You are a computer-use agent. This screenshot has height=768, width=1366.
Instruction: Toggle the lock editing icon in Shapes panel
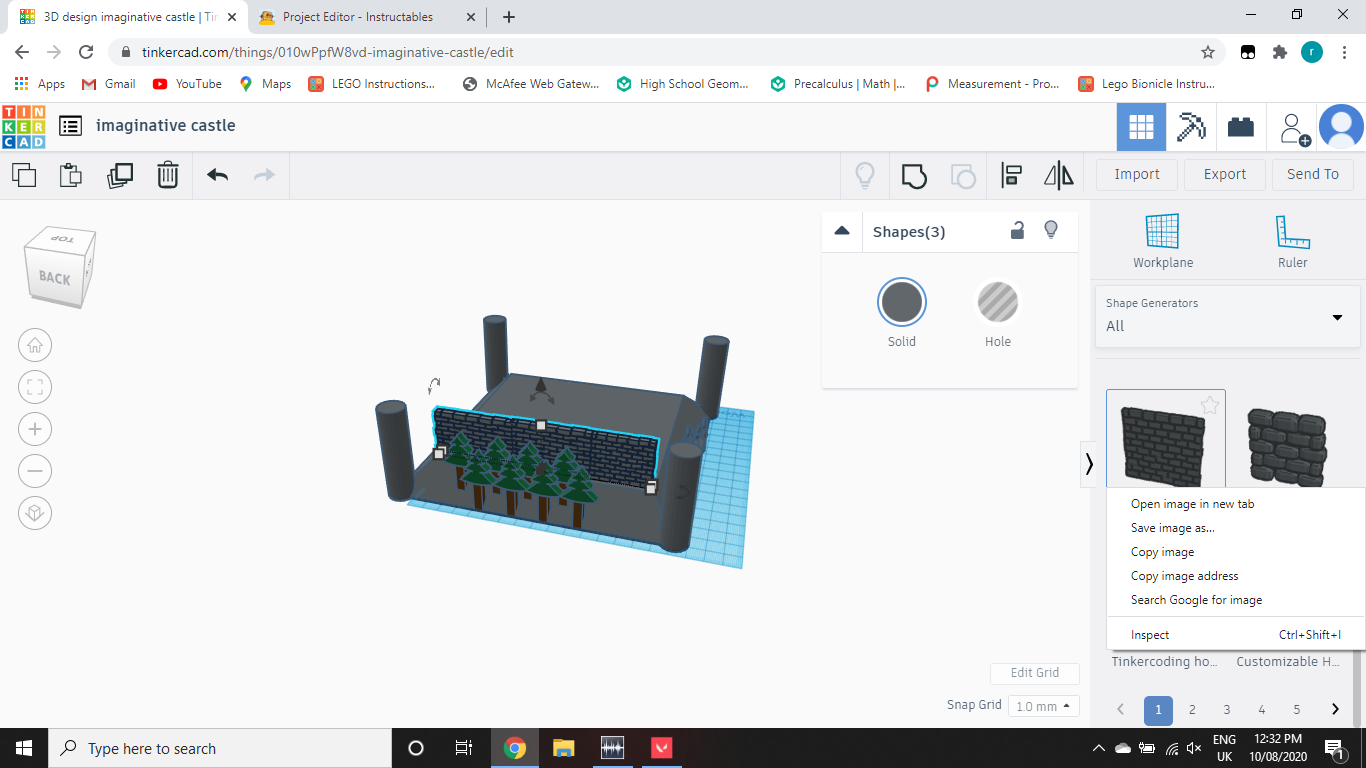pyautogui.click(x=1017, y=231)
